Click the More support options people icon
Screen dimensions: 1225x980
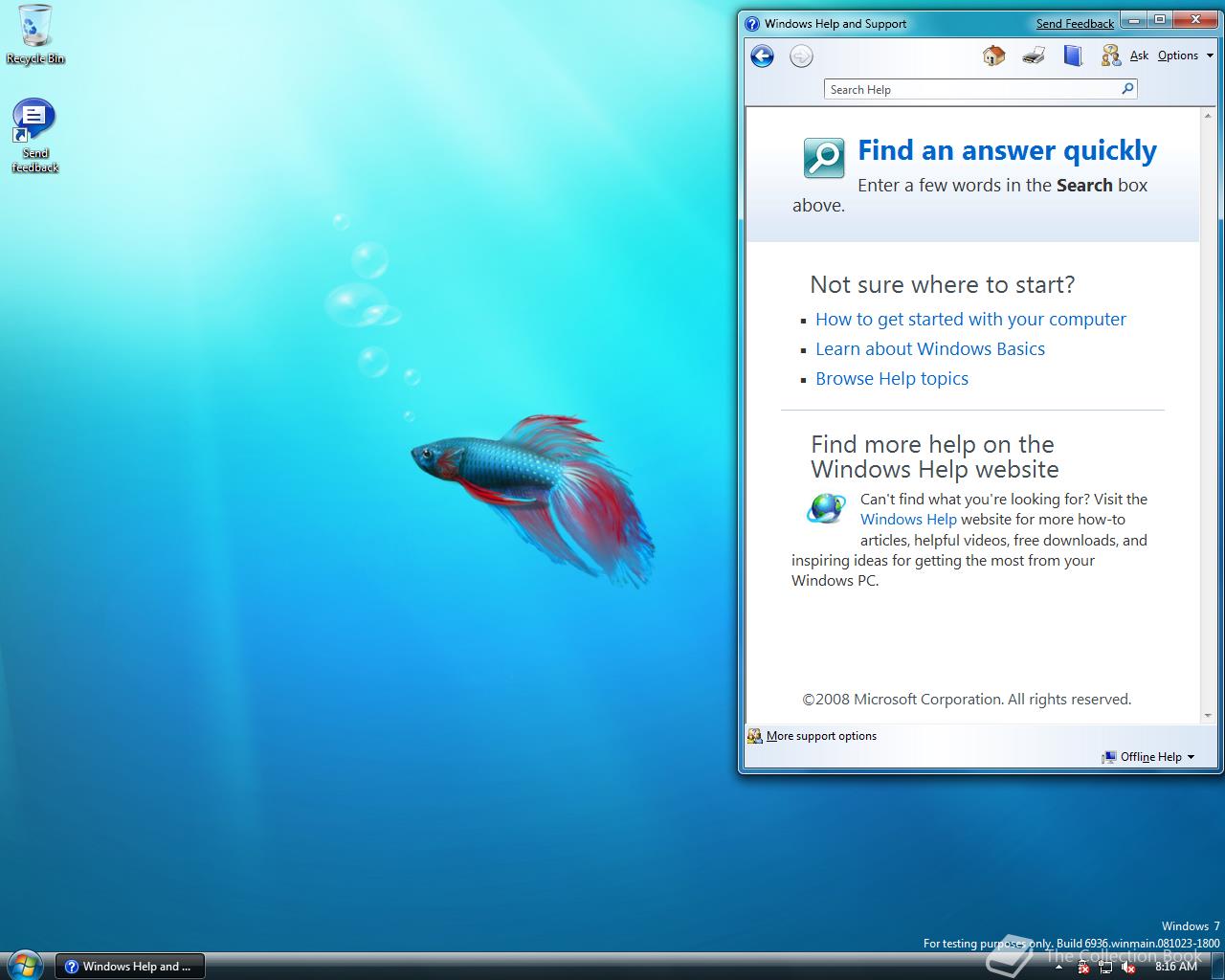(755, 736)
